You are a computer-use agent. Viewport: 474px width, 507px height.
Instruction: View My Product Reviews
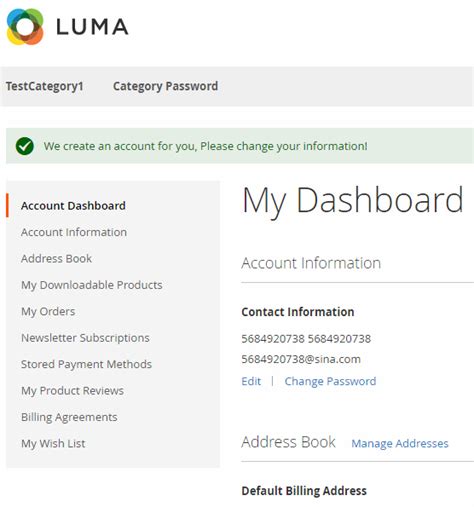click(x=72, y=390)
